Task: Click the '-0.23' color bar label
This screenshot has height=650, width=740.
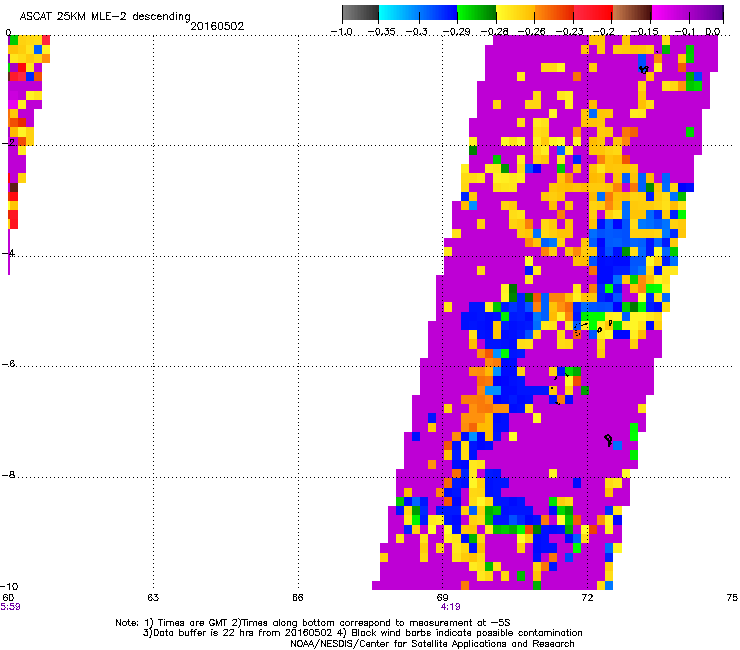Action: [x=569, y=32]
